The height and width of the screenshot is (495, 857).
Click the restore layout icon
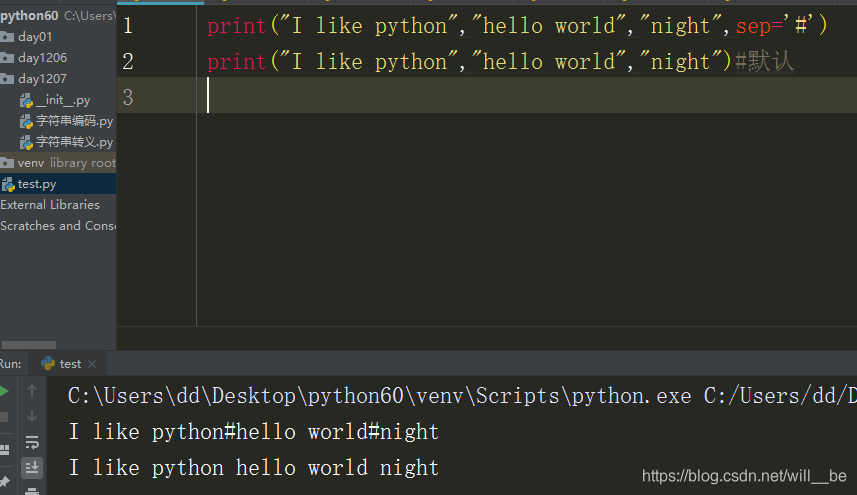tap(4, 450)
